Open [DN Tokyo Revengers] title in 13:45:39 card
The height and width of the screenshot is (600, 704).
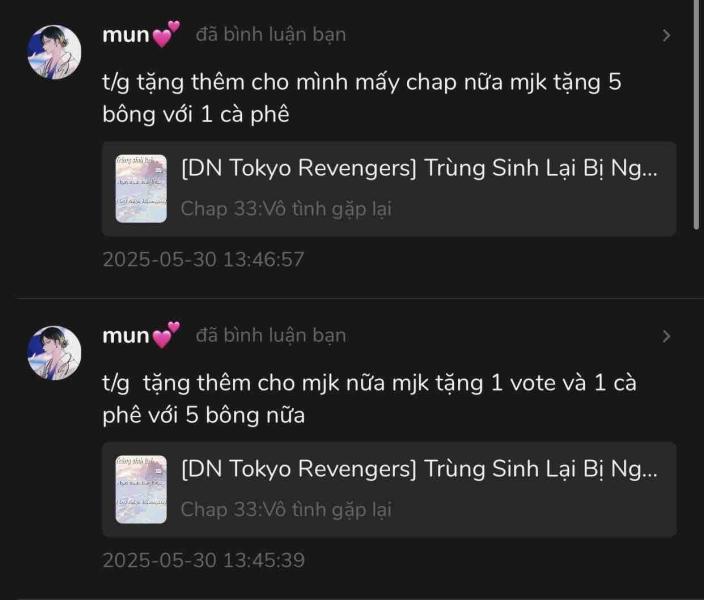[x=419, y=469]
